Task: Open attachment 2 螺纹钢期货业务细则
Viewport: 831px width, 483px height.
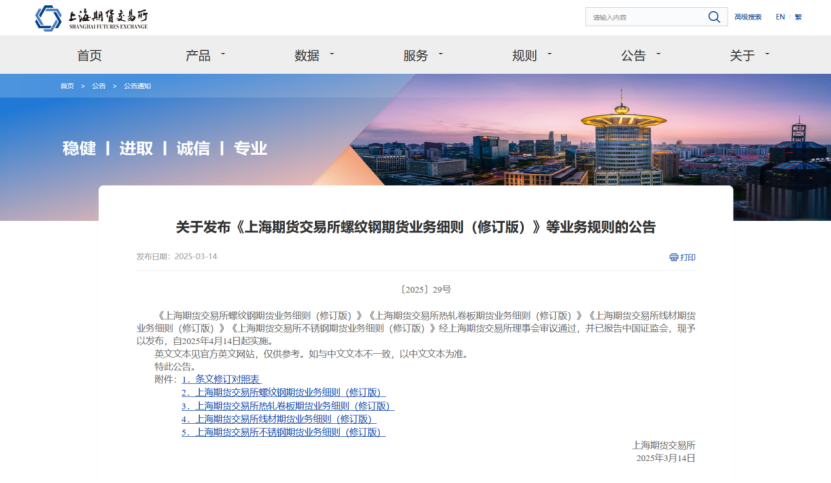Action: coord(283,392)
